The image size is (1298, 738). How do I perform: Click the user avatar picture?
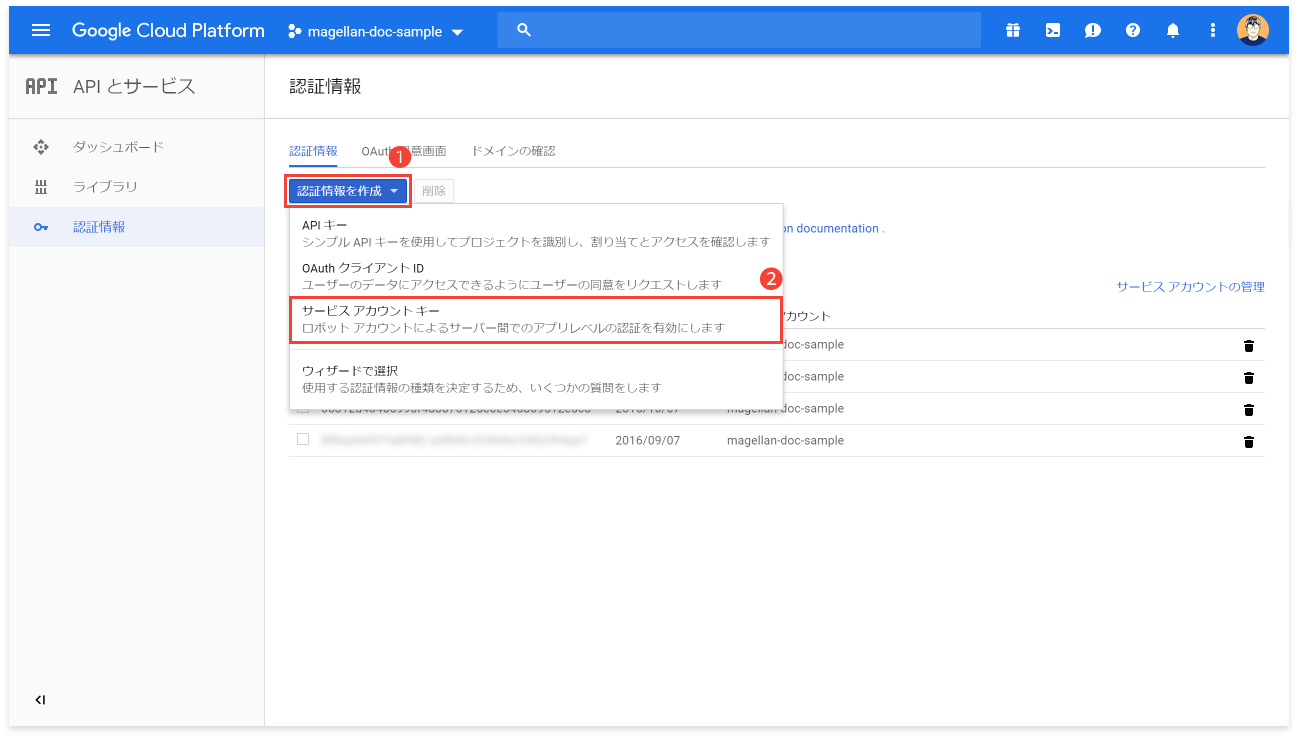pos(1253,30)
